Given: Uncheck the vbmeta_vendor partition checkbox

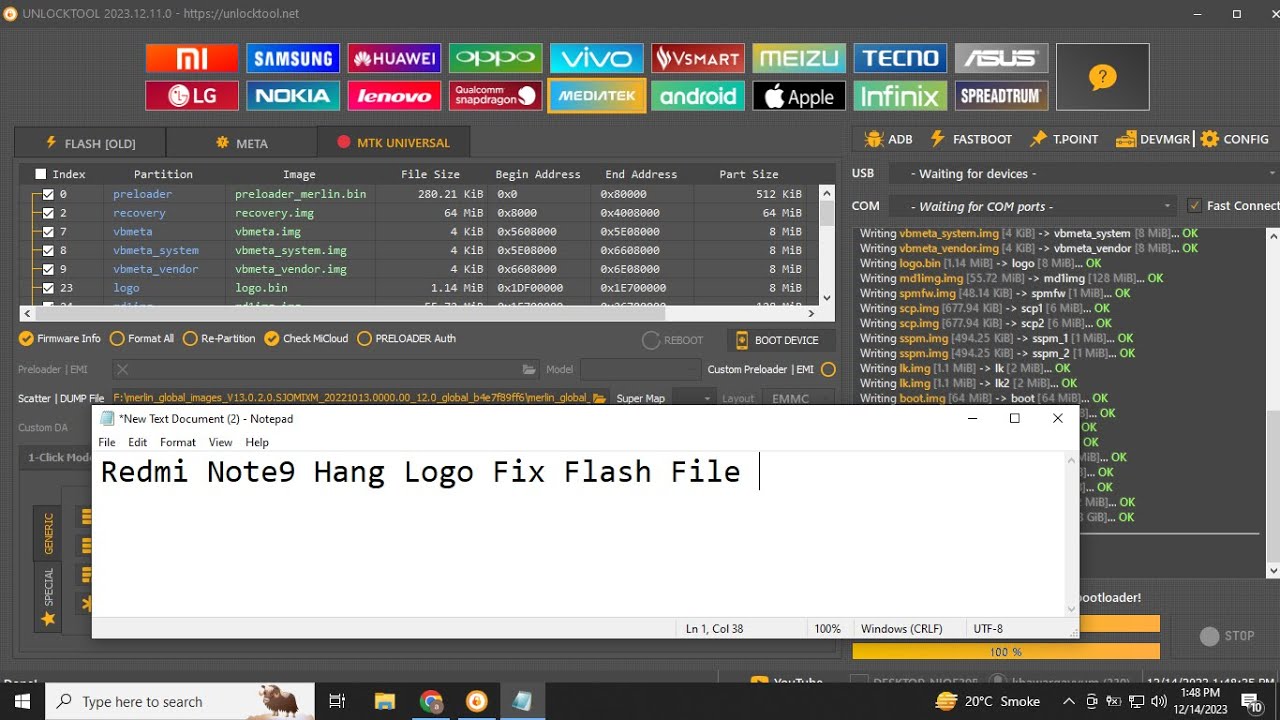Looking at the screenshot, I should point(47,269).
